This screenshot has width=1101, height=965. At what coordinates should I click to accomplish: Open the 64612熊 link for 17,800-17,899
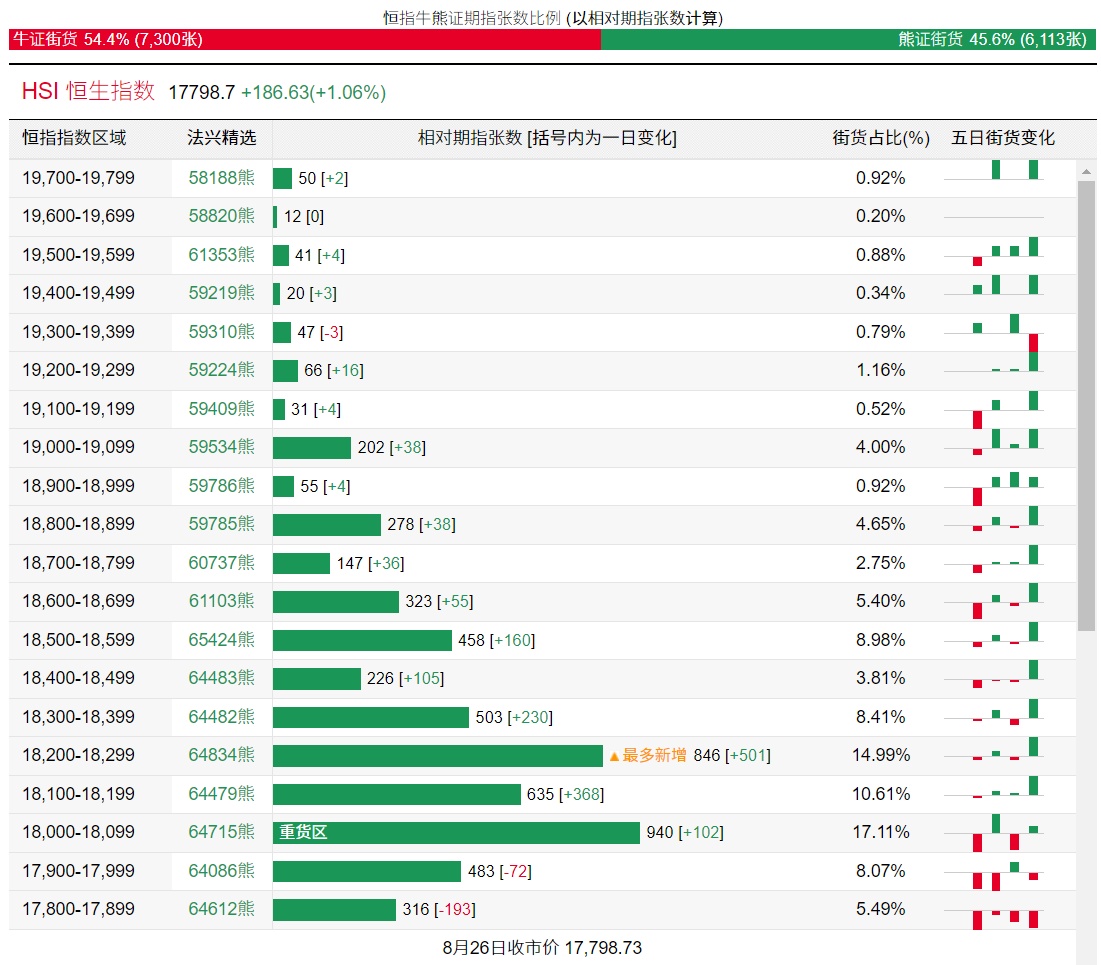tap(221, 909)
